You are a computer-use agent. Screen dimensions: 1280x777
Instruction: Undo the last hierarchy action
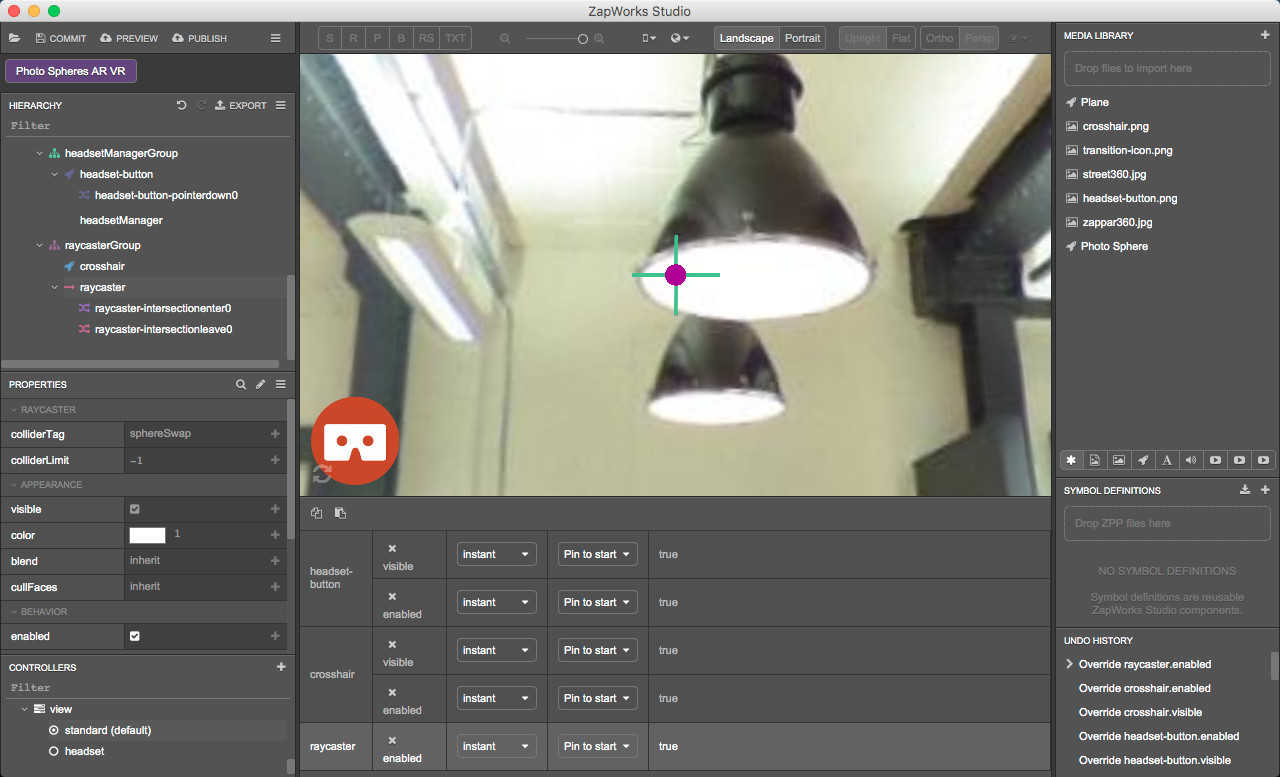coord(181,105)
